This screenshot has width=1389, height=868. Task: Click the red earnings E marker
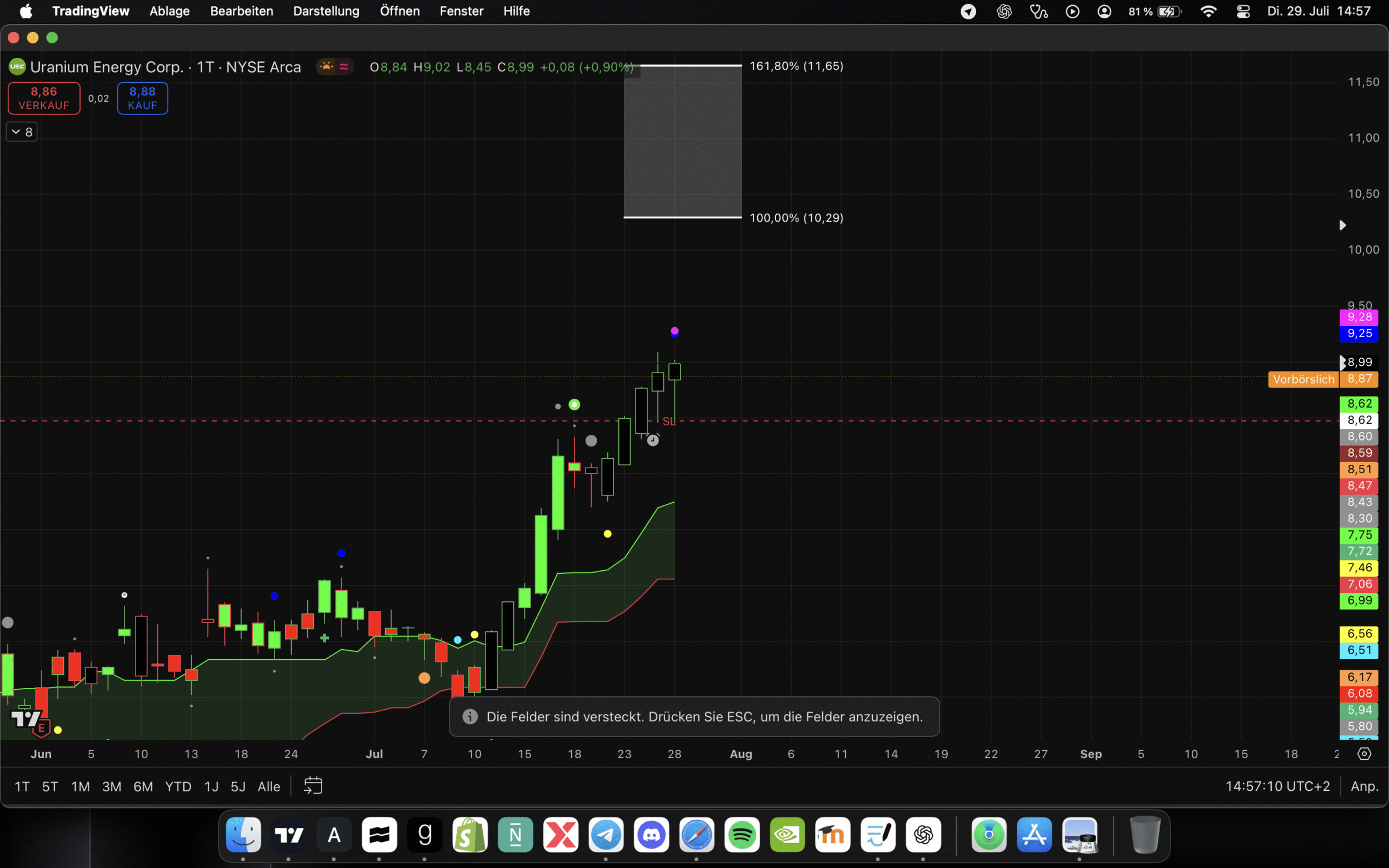click(41, 729)
